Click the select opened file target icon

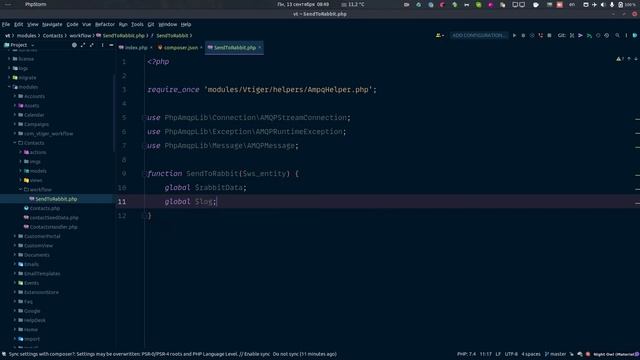(74, 45)
